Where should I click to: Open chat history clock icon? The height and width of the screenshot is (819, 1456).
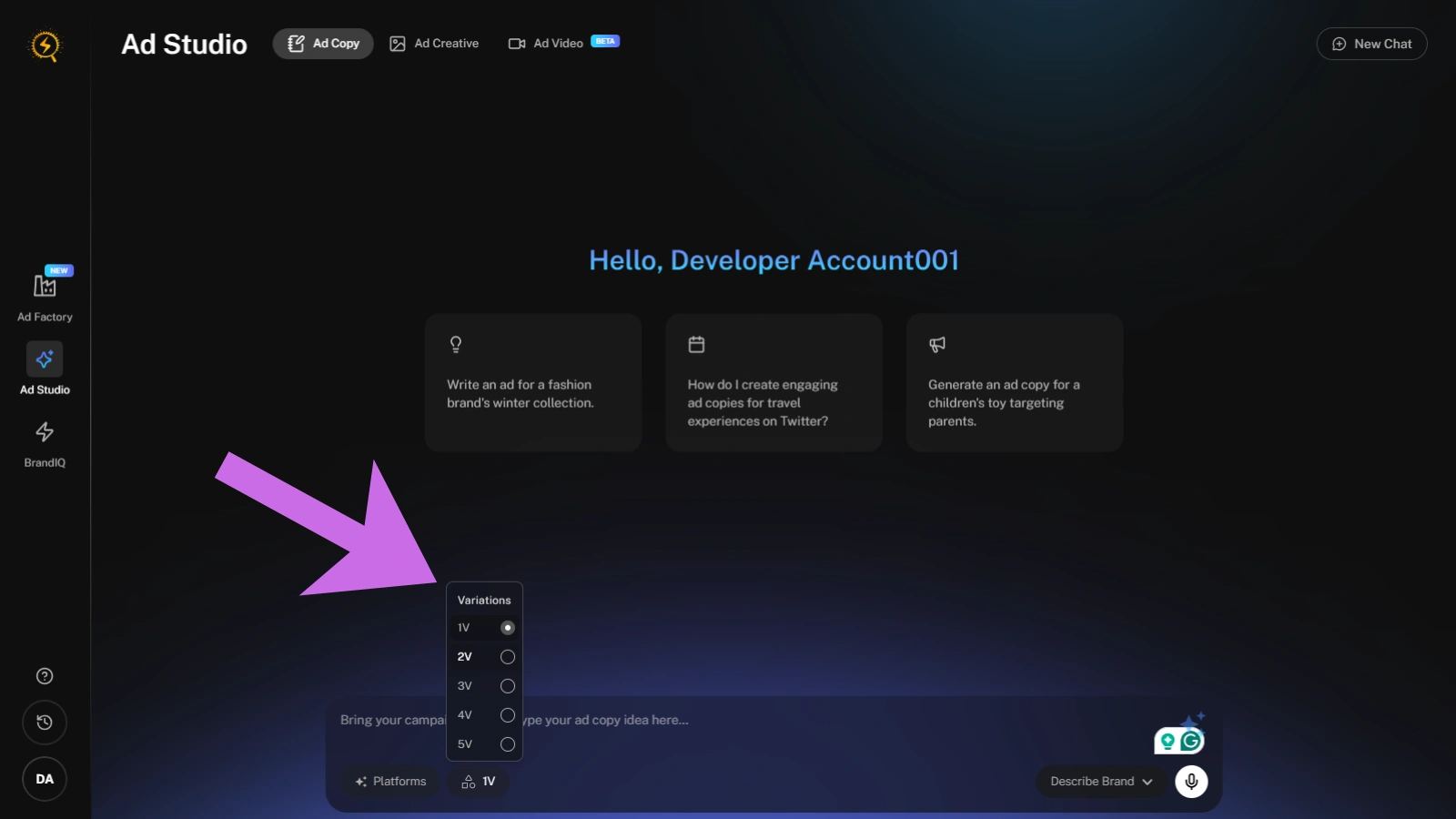point(45,723)
